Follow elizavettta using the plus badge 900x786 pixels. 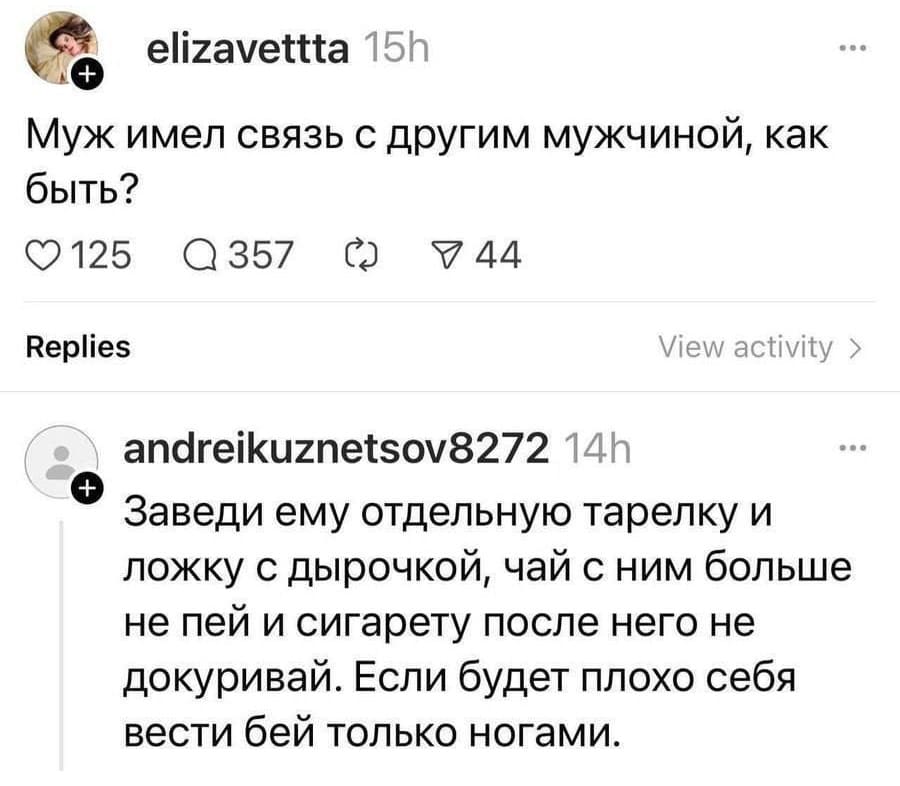click(87, 72)
